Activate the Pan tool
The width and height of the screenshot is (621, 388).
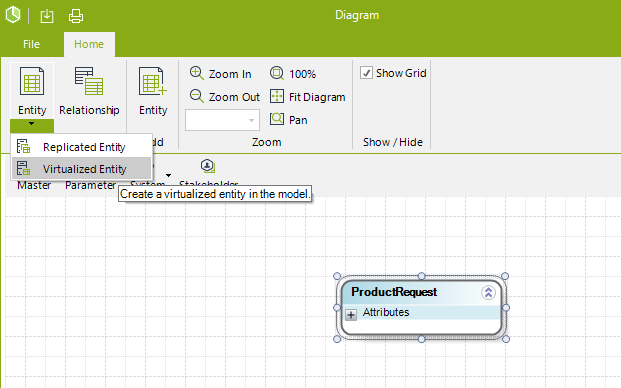(288, 120)
